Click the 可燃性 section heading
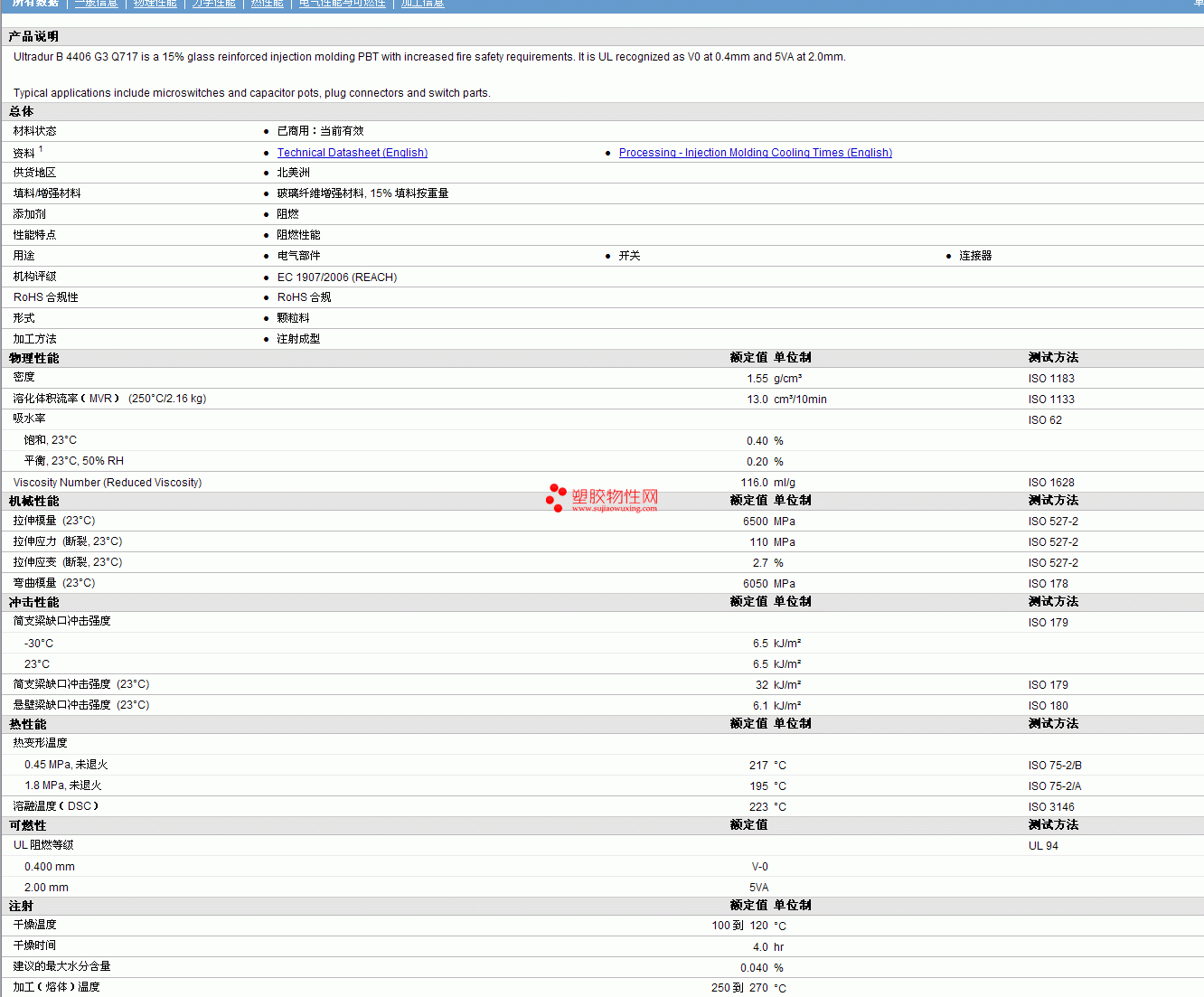 [28, 825]
